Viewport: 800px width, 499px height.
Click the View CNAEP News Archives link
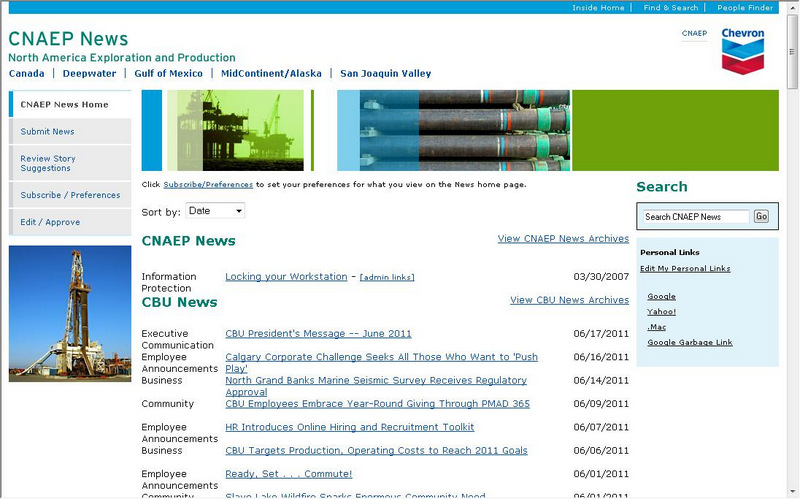[563, 239]
